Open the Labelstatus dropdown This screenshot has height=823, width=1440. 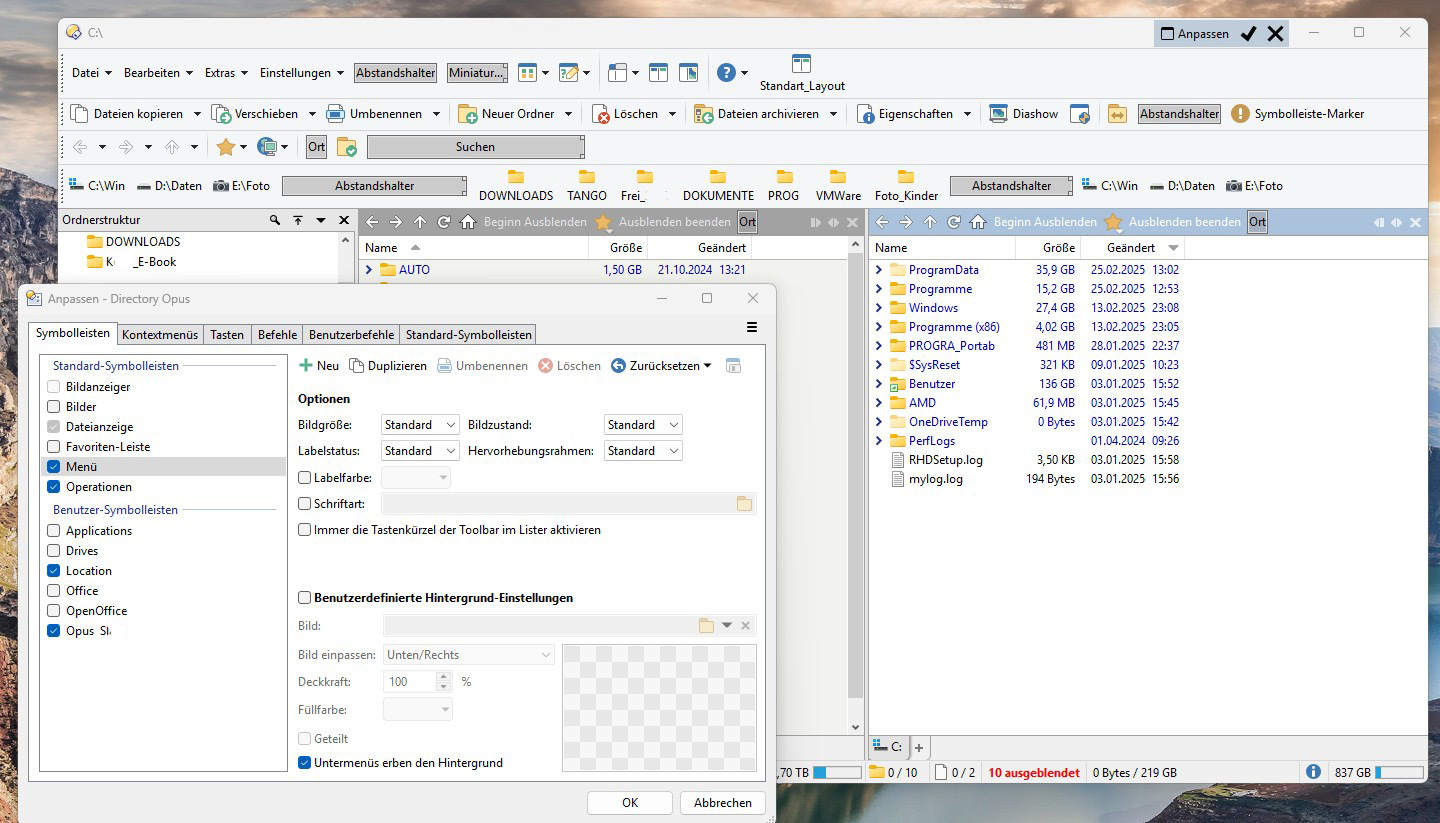pyautogui.click(x=420, y=451)
